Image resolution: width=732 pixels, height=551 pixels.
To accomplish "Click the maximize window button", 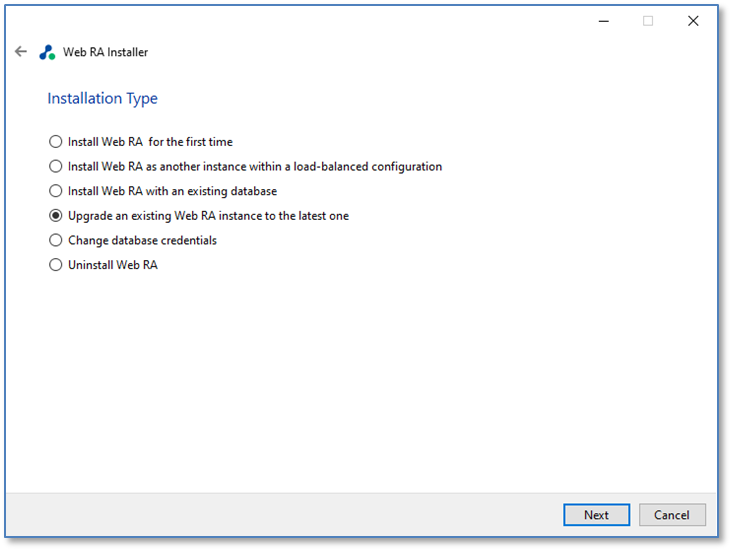I will tap(648, 21).
